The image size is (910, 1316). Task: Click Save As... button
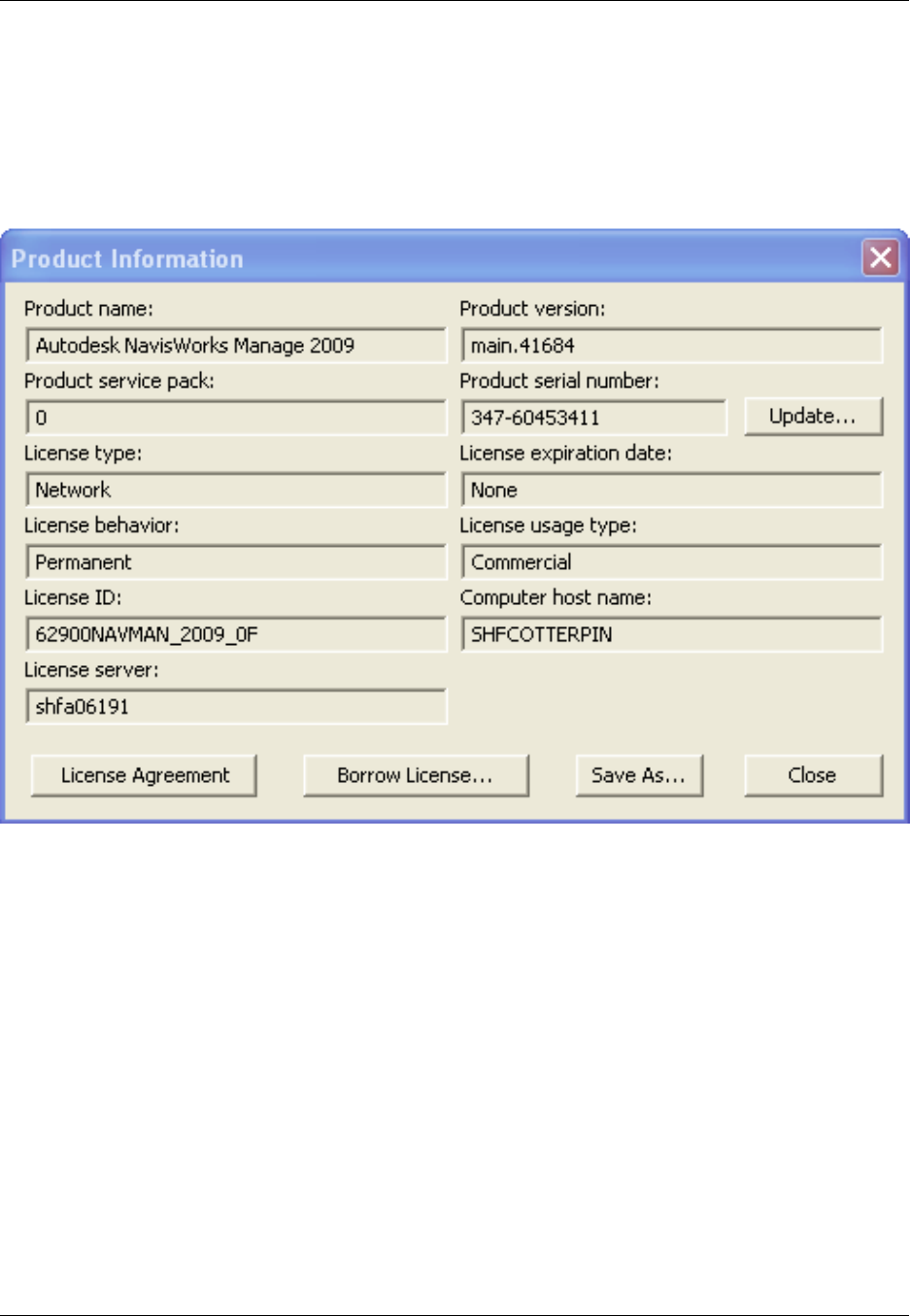[x=639, y=775]
